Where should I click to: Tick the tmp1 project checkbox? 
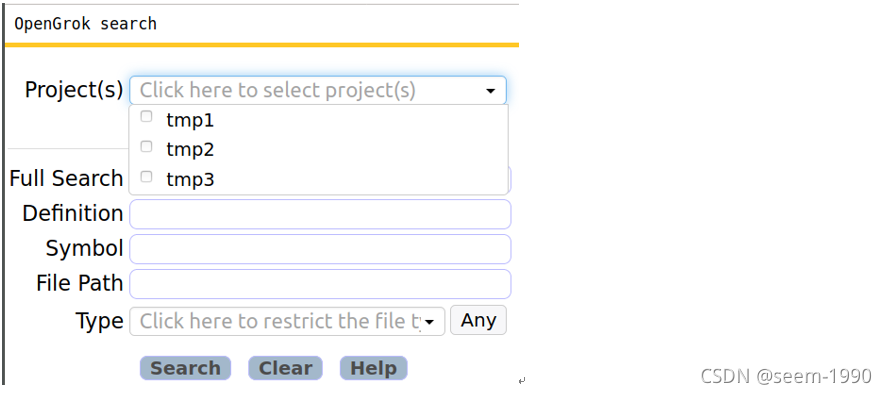147,117
